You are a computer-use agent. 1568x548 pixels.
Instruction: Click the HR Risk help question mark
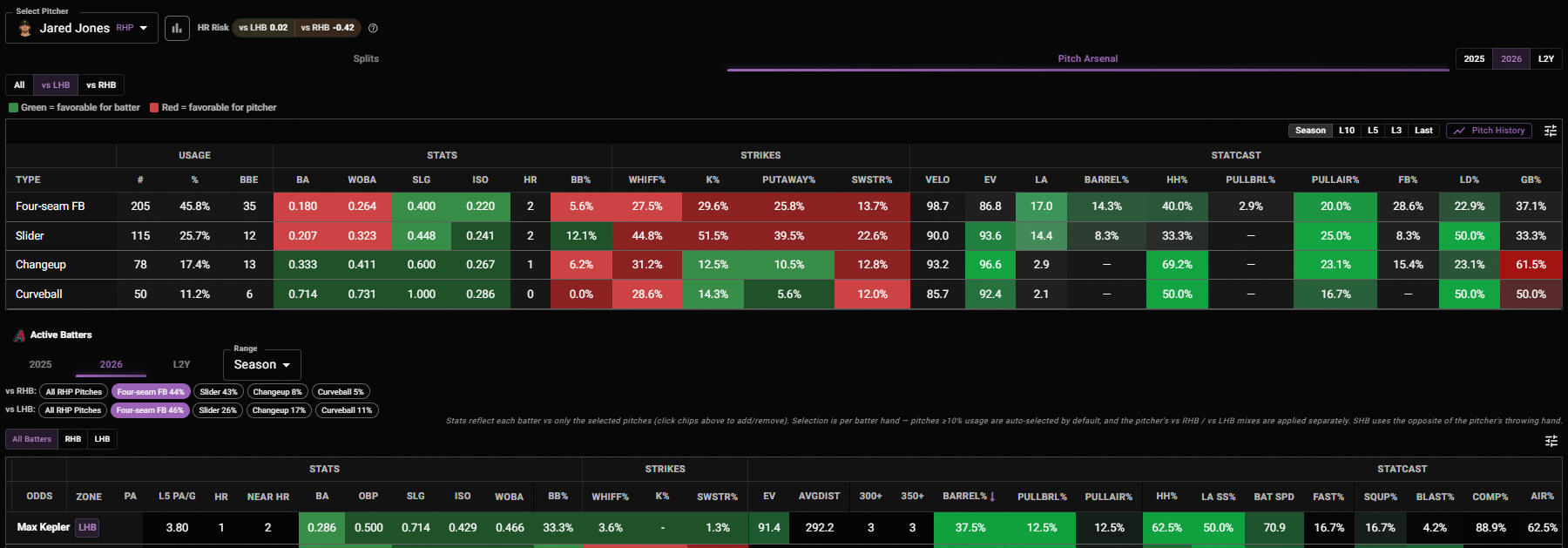pos(373,28)
